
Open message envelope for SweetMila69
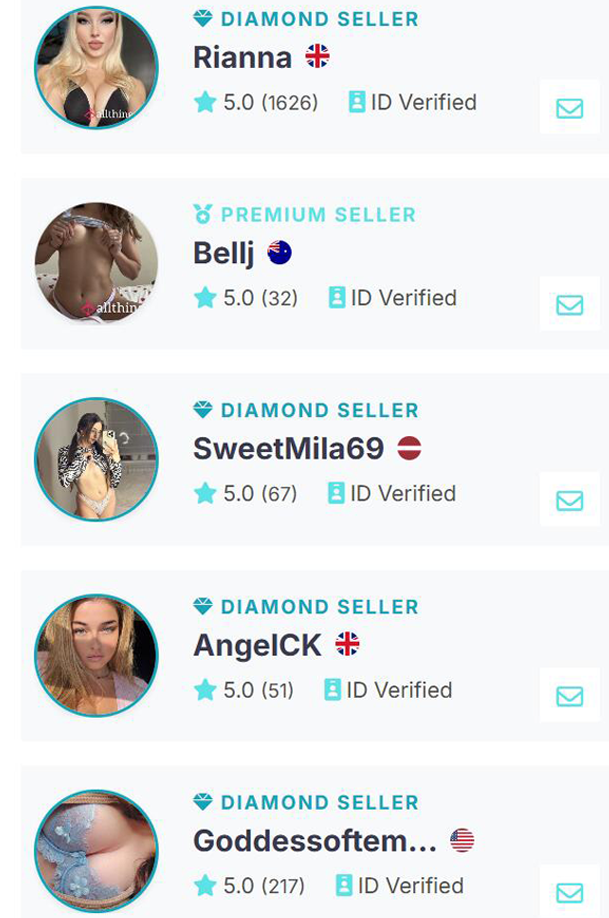[x=569, y=500]
